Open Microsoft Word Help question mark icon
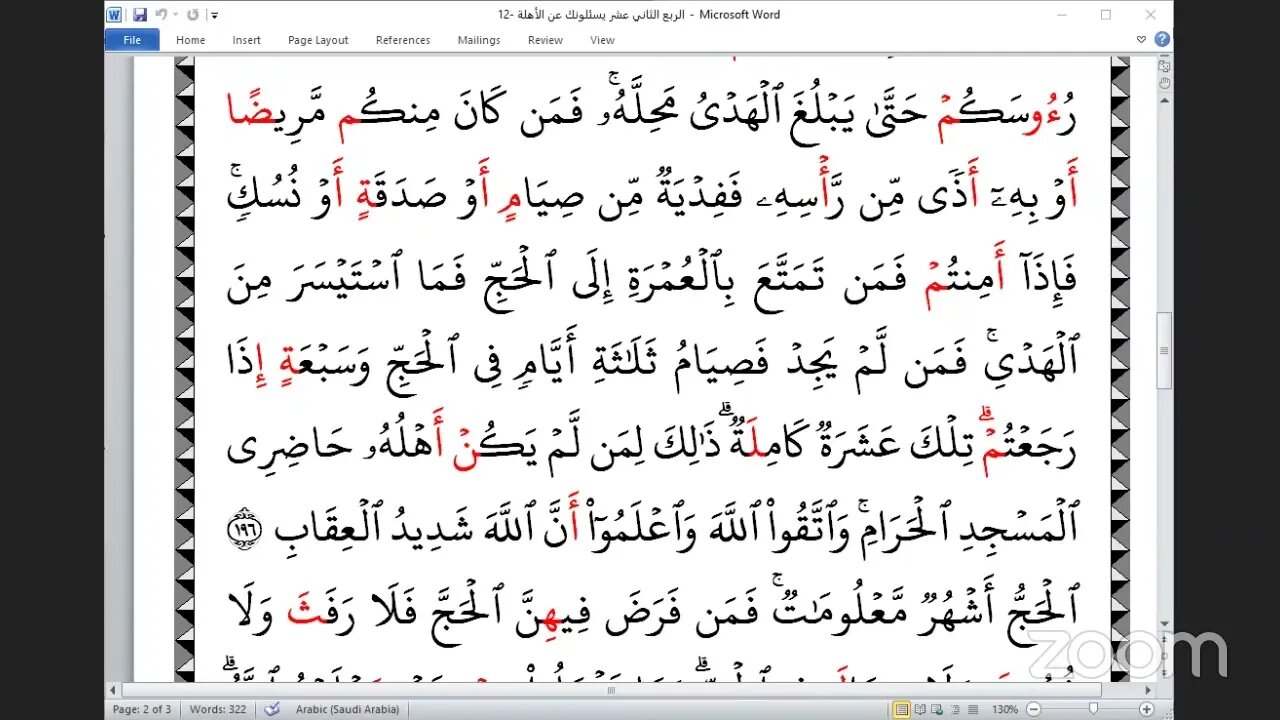The image size is (1280, 720). tap(1161, 40)
